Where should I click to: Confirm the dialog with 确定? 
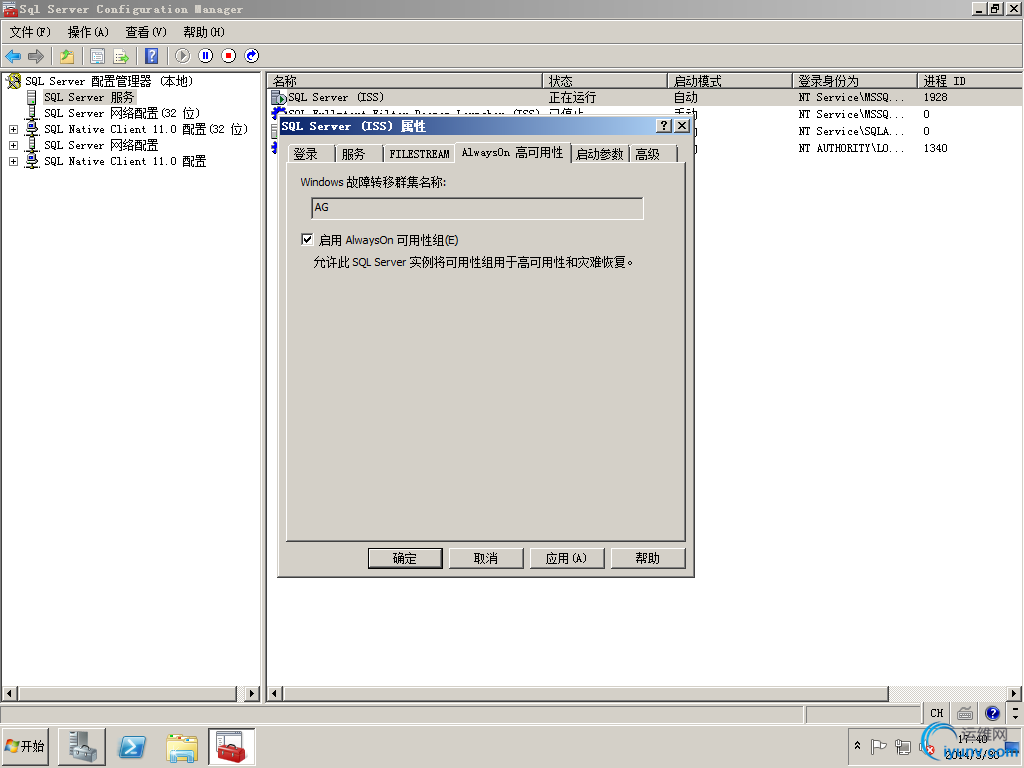(405, 558)
